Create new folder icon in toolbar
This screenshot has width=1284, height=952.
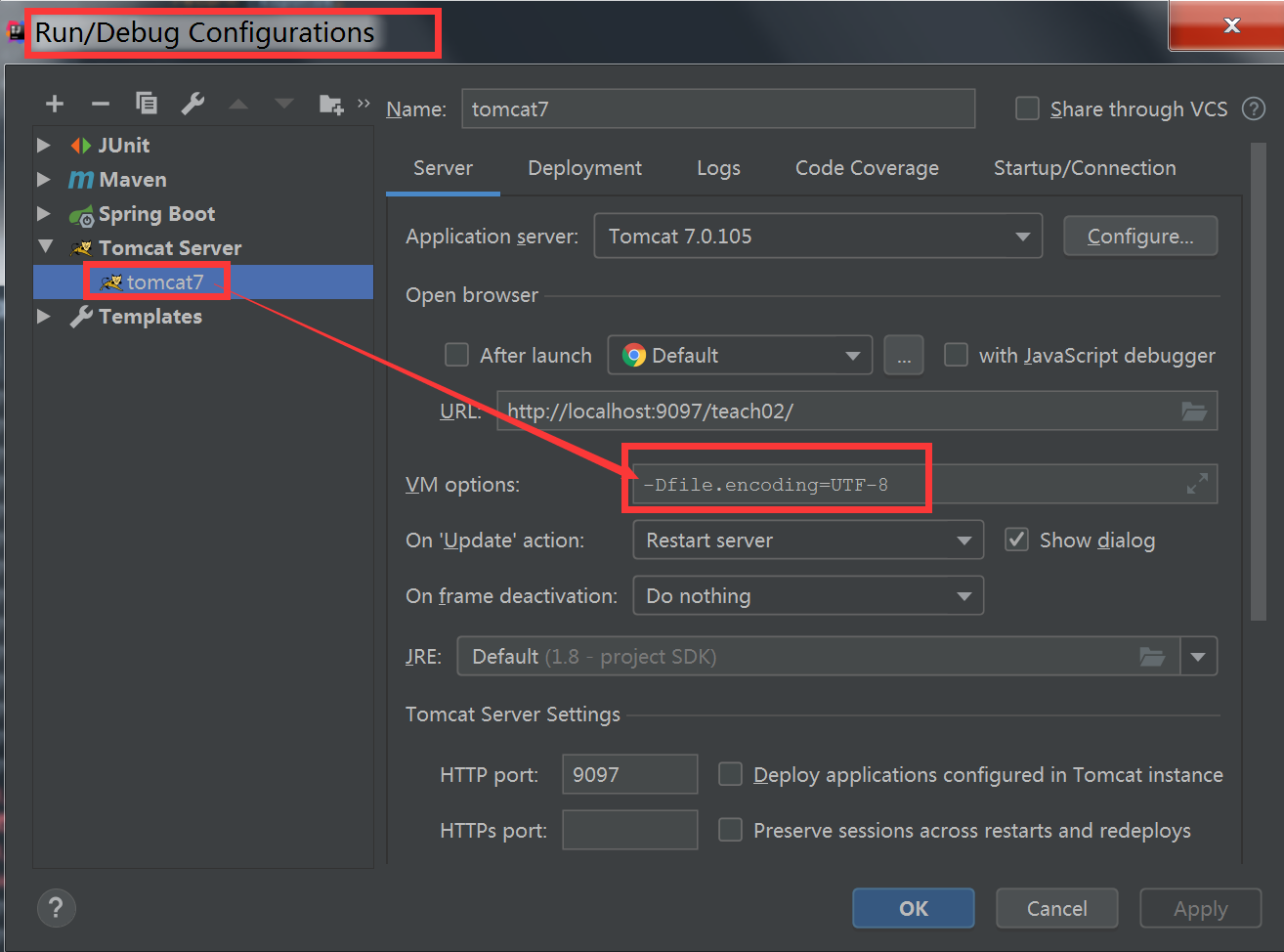331,104
